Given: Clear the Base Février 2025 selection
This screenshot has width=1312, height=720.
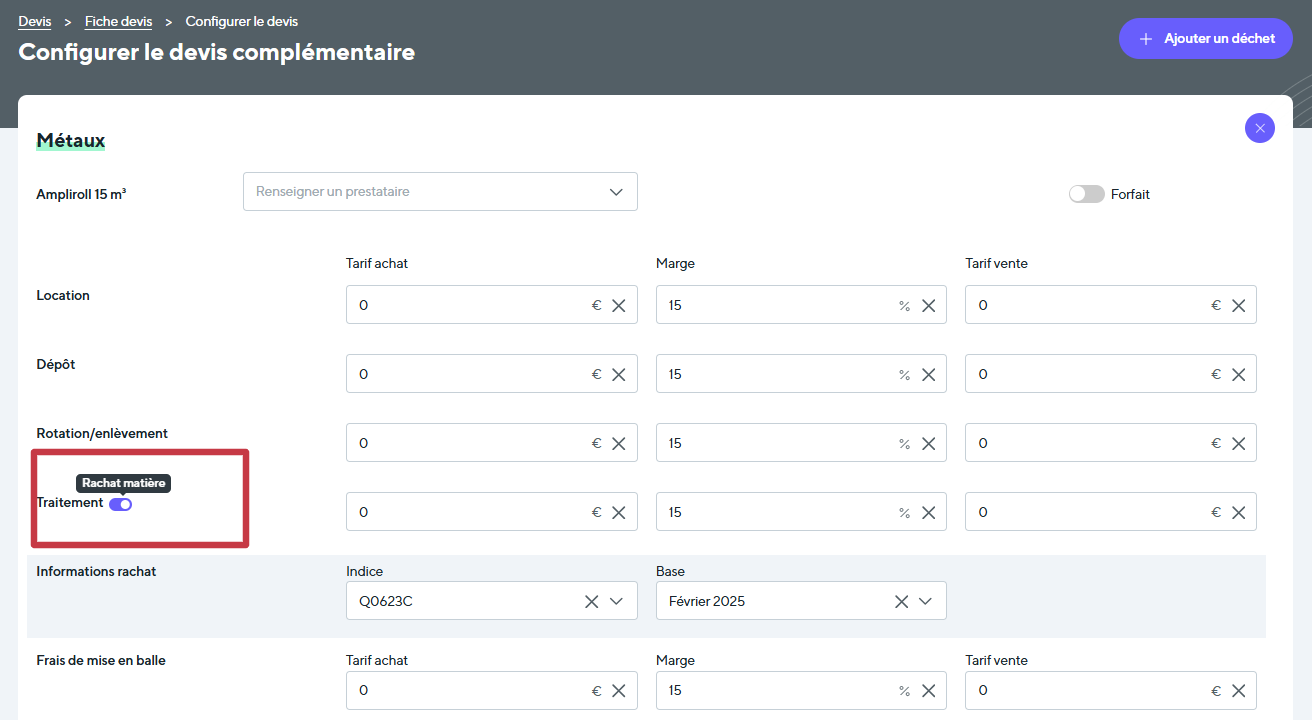Looking at the screenshot, I should tap(901, 602).
